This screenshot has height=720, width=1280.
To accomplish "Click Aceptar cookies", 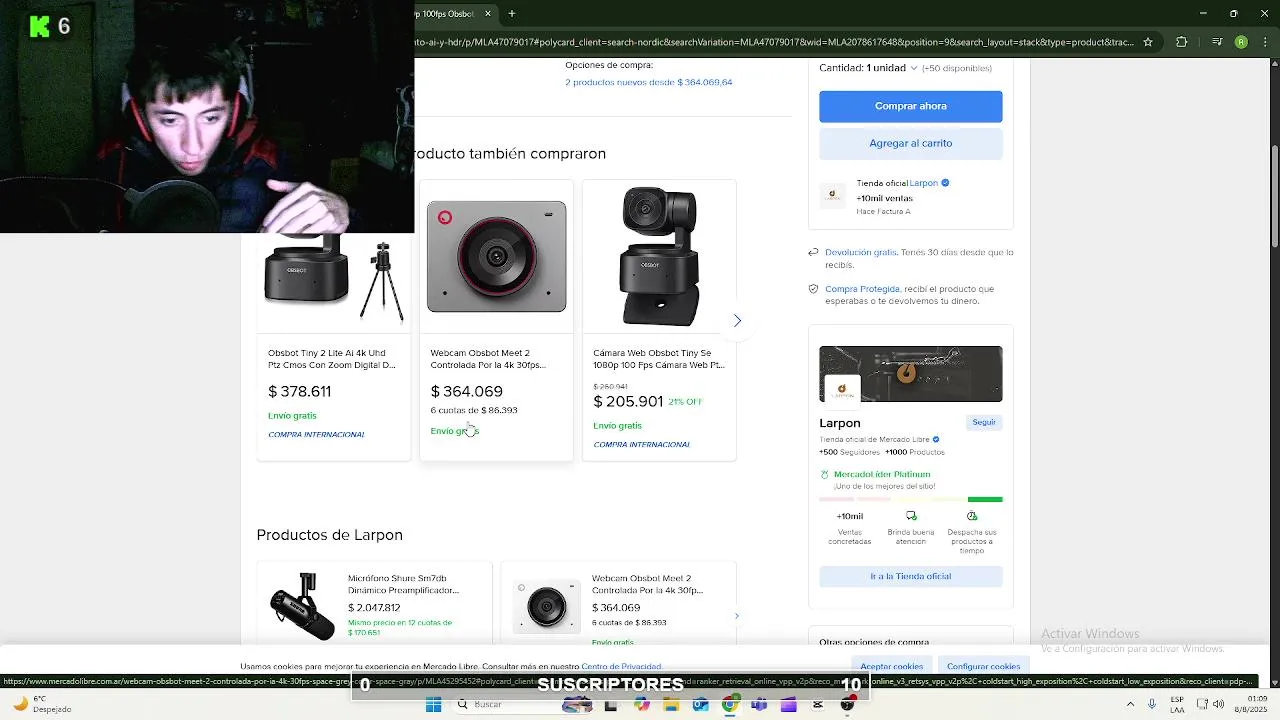I will [892, 666].
